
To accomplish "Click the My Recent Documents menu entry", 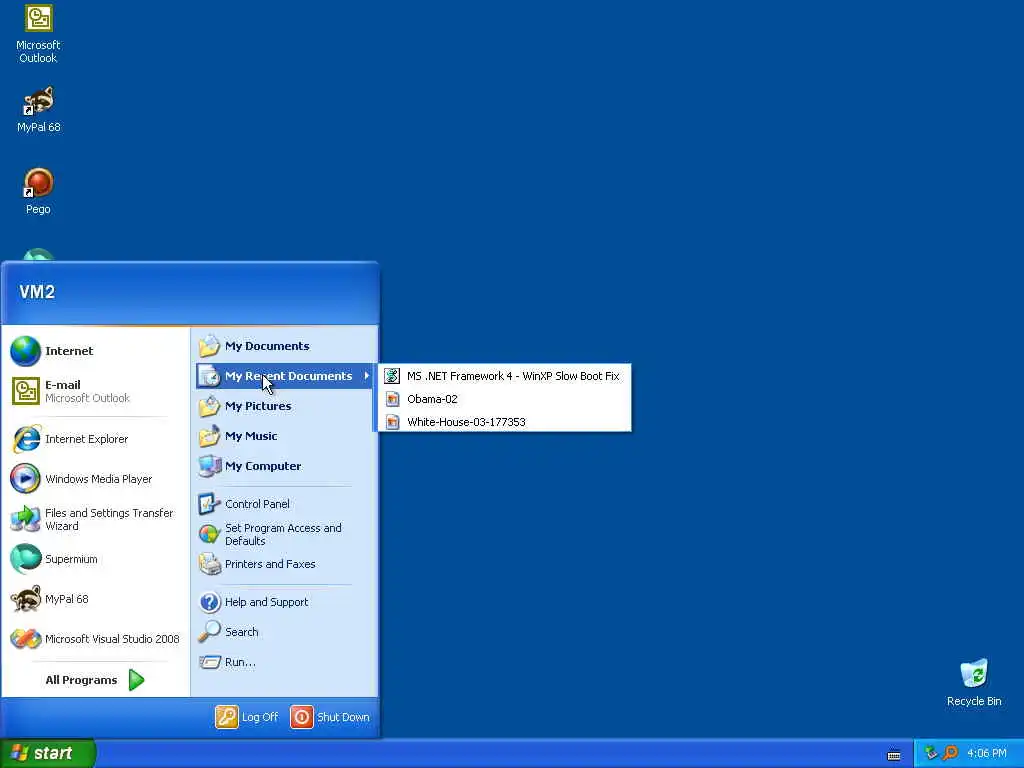I will click(284, 376).
